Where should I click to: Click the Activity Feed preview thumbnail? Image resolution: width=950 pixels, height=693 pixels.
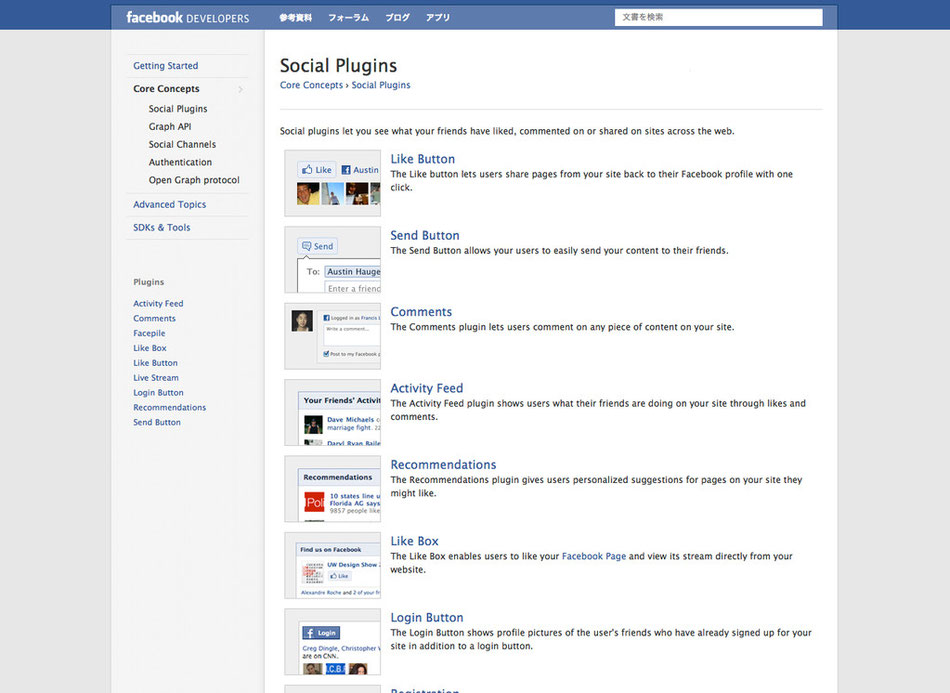333,412
